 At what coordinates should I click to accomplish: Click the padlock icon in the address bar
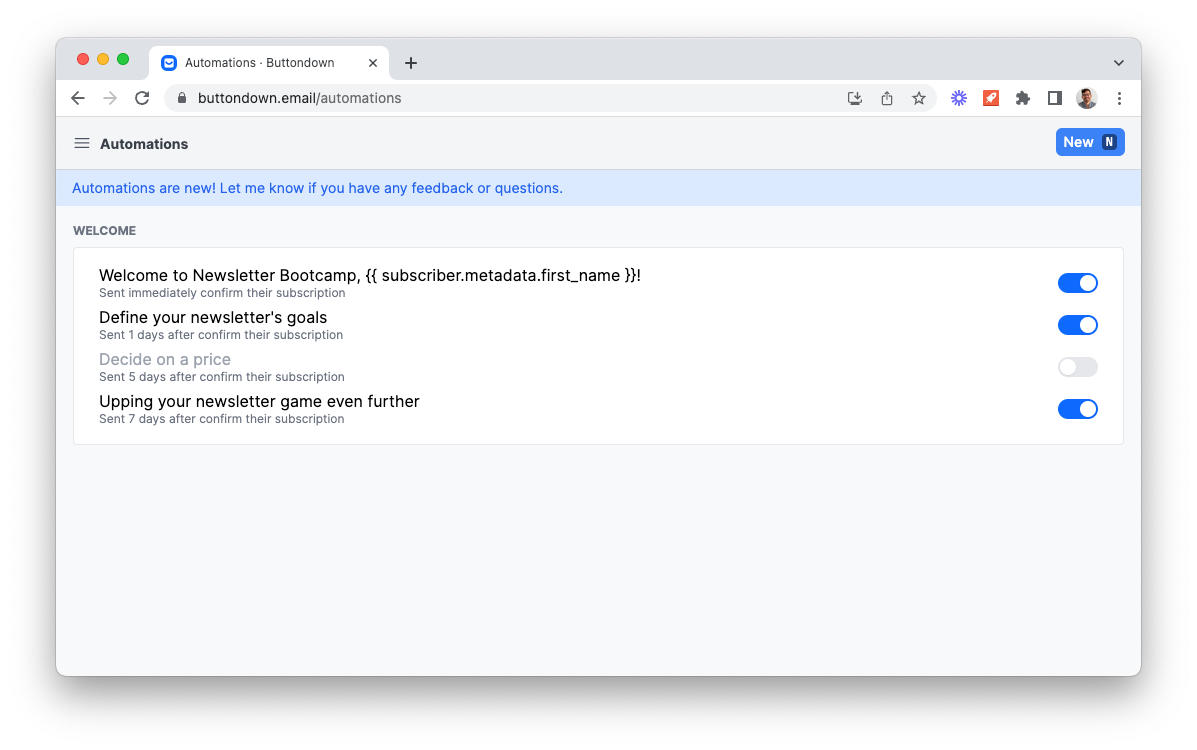click(181, 98)
